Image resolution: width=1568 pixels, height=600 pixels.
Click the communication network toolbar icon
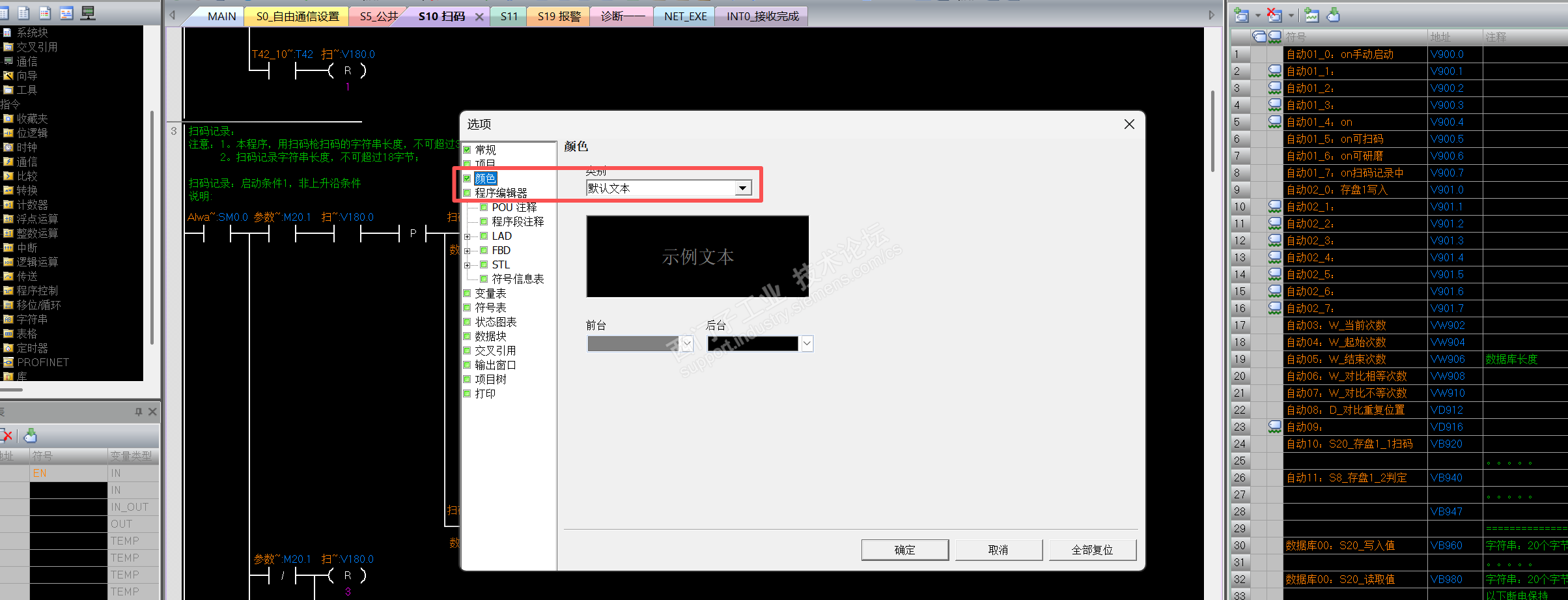tap(88, 12)
